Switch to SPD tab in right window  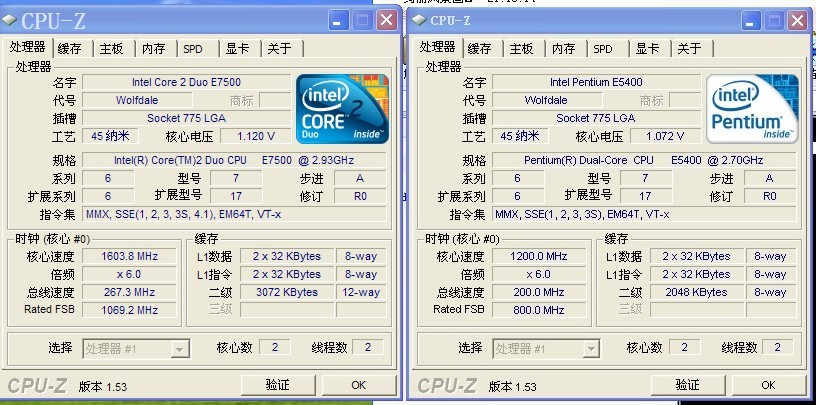pyautogui.click(x=603, y=49)
